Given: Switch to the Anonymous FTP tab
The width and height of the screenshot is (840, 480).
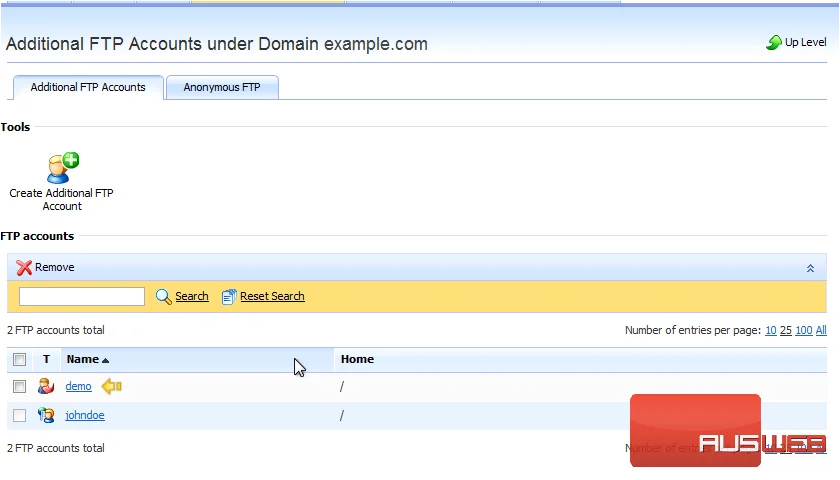Looking at the screenshot, I should click(222, 87).
